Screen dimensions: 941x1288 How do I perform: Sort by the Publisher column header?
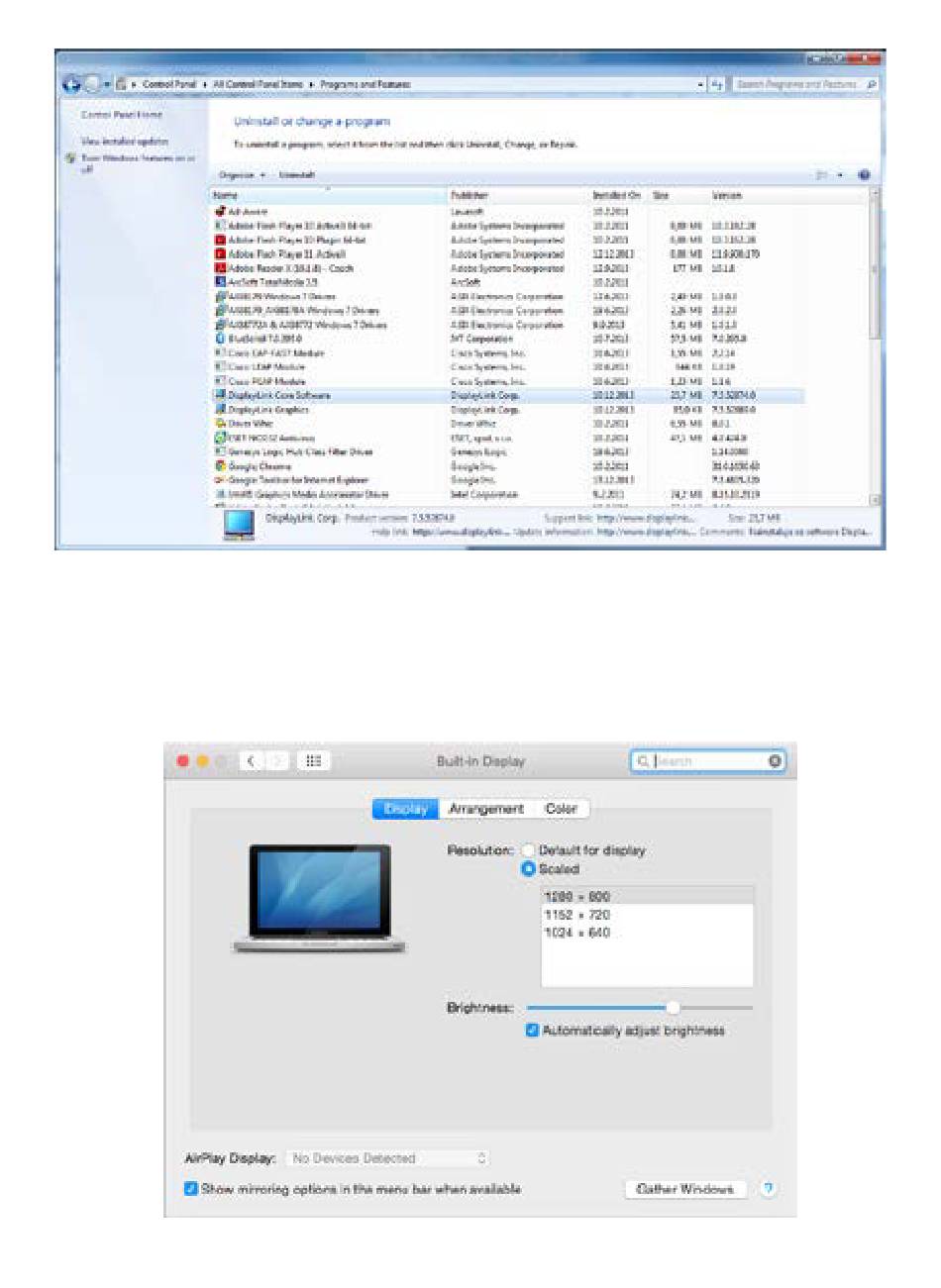[518, 196]
